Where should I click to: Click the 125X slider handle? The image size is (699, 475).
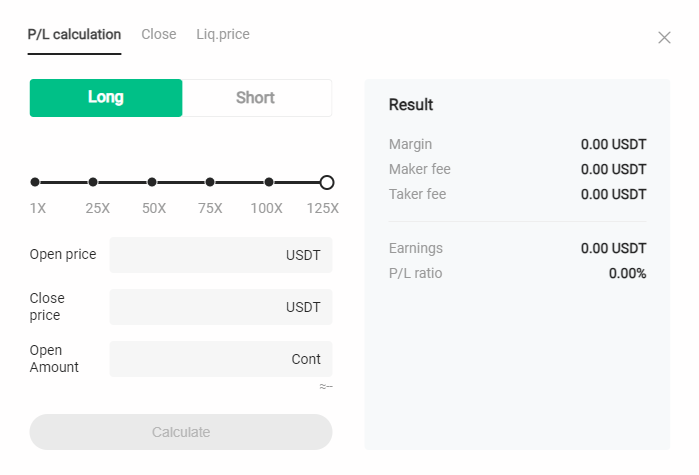point(327,182)
